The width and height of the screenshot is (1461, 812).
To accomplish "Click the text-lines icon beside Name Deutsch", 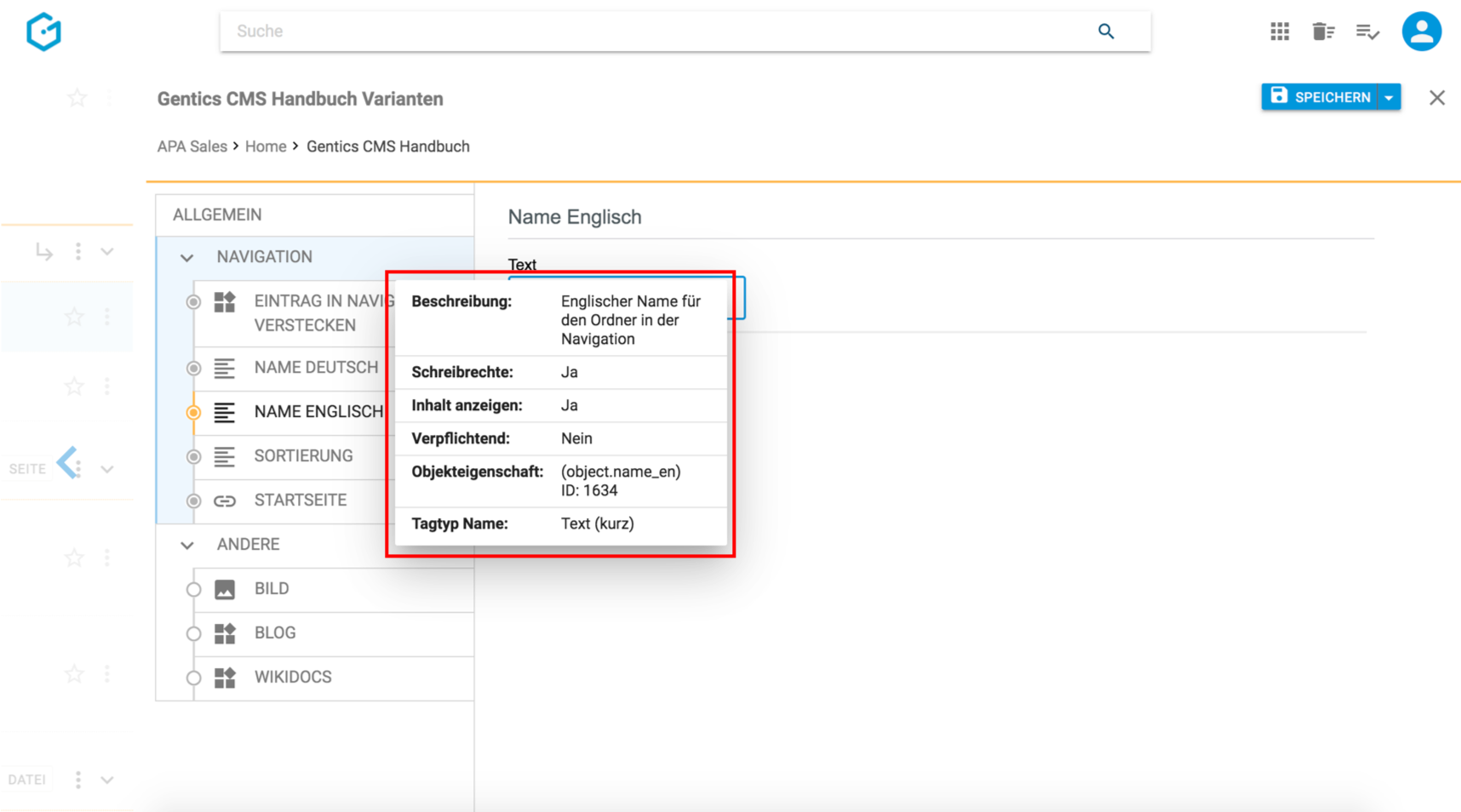I will [x=225, y=369].
